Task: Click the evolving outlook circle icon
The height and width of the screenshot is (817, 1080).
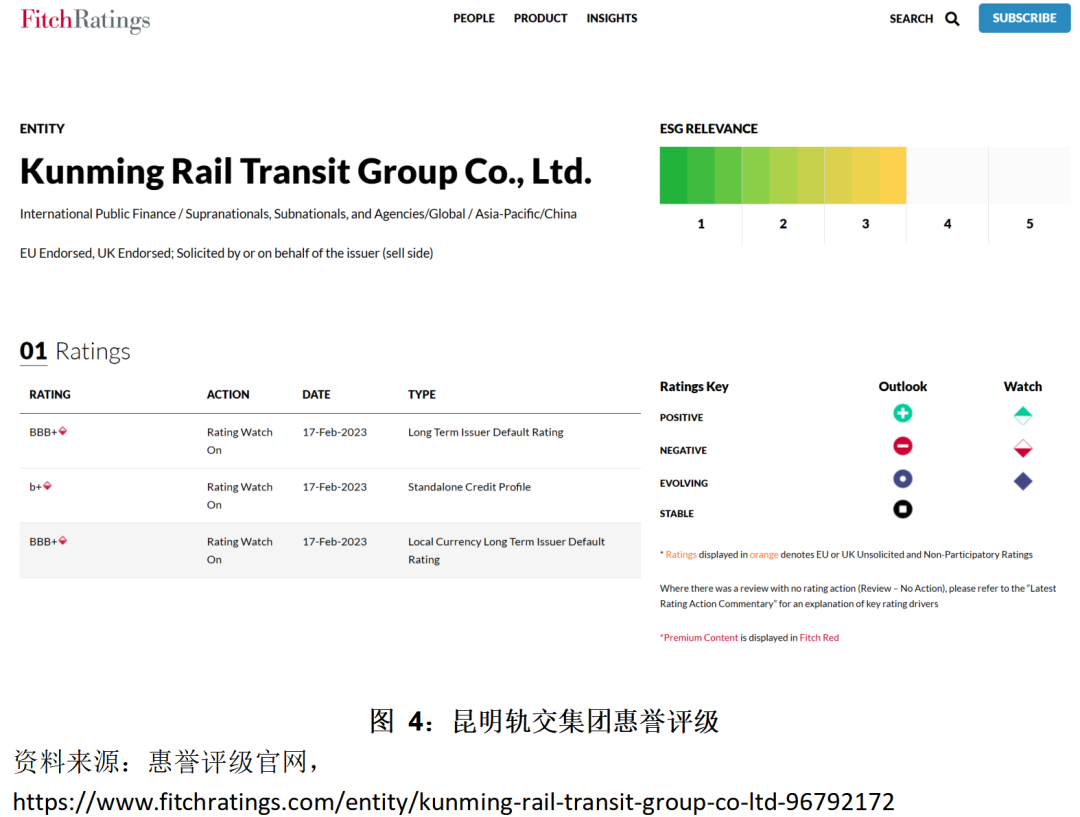Action: [x=902, y=479]
